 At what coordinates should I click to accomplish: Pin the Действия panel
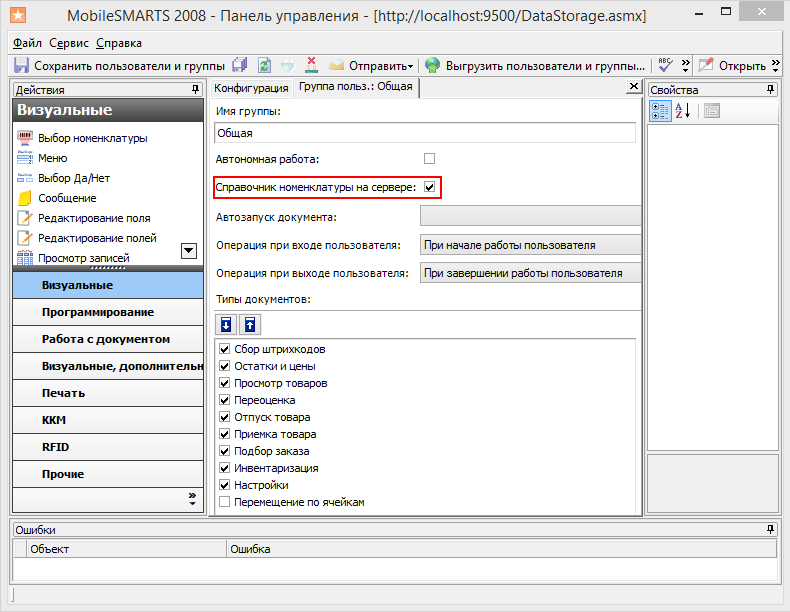click(195, 90)
